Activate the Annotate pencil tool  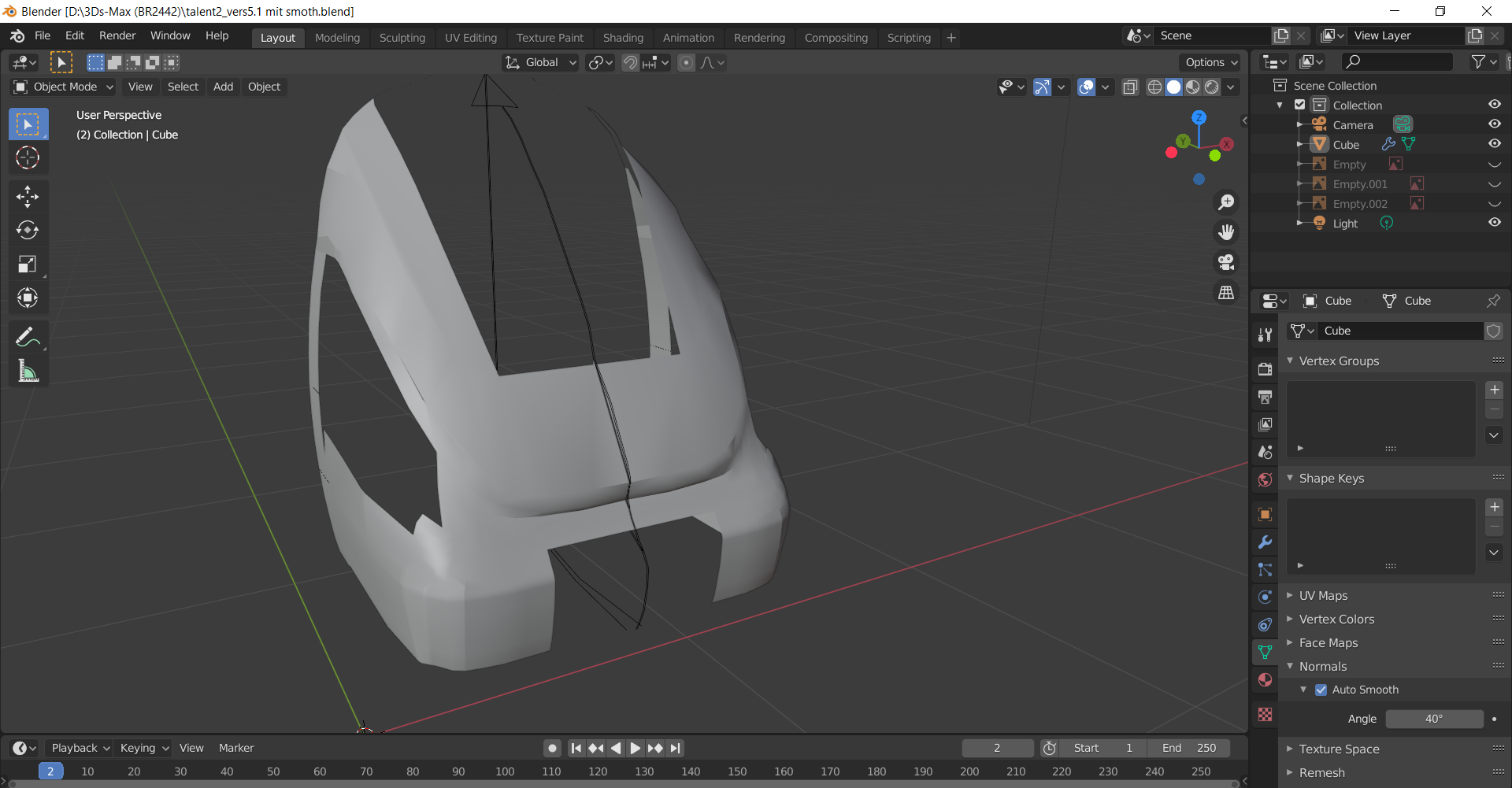[x=28, y=337]
